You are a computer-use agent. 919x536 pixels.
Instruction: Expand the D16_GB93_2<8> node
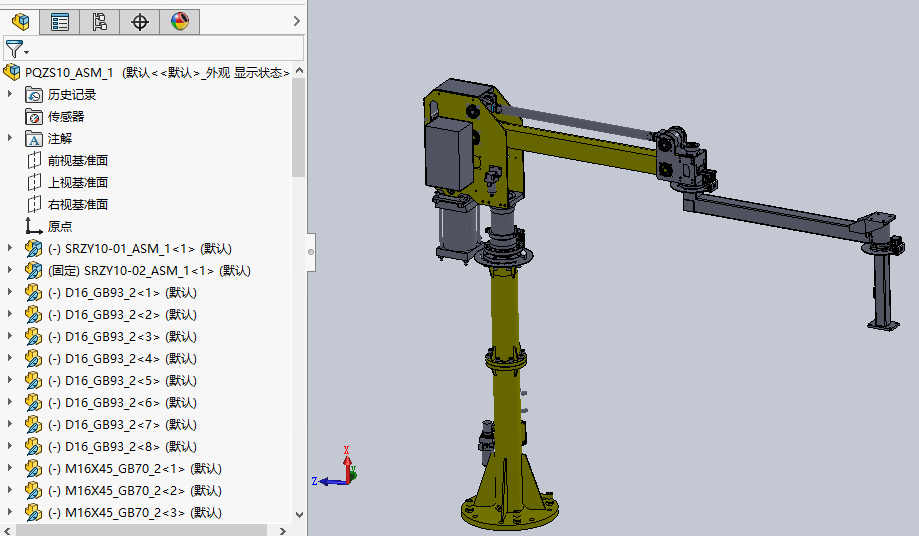click(9, 445)
